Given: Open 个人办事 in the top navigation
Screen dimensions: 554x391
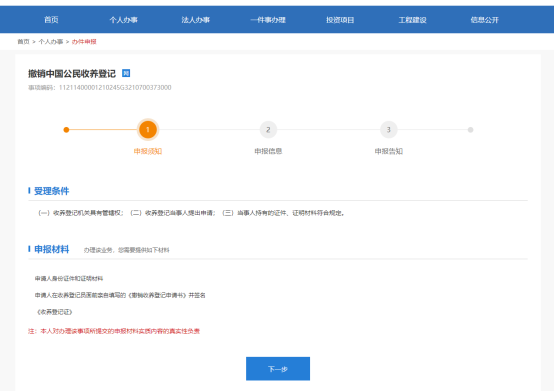Looking at the screenshot, I should tap(123, 20).
